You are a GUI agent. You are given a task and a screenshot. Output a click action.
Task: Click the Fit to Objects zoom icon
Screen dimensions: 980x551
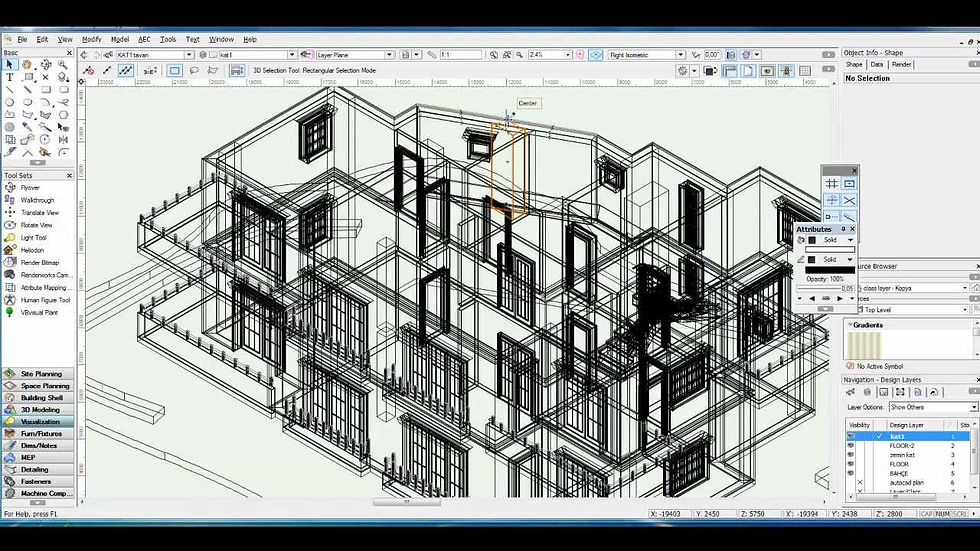[507, 55]
